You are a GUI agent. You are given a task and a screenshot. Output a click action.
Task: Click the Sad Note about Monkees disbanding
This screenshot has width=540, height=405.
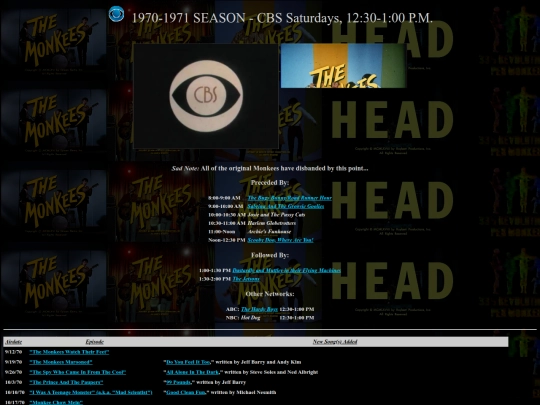tap(270, 168)
